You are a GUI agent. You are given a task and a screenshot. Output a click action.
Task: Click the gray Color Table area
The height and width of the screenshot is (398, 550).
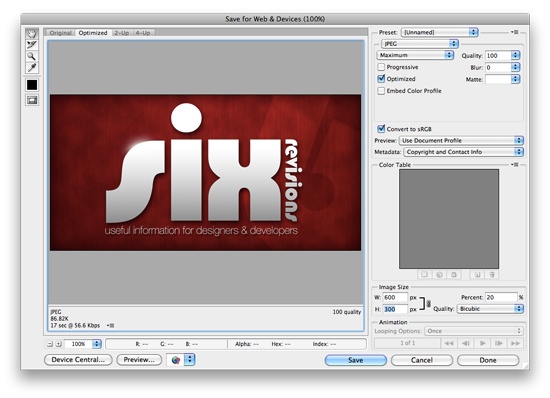[x=449, y=219]
